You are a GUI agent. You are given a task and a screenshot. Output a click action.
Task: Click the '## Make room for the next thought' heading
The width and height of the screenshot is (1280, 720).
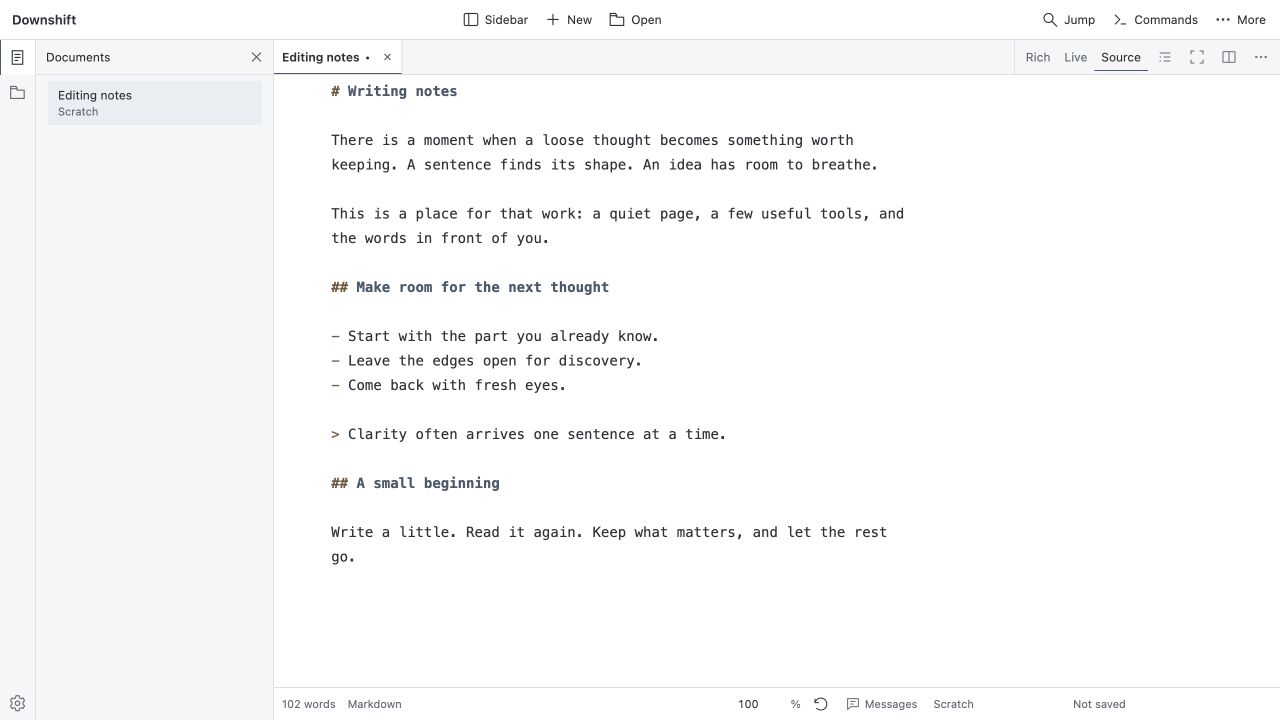[x=470, y=287]
